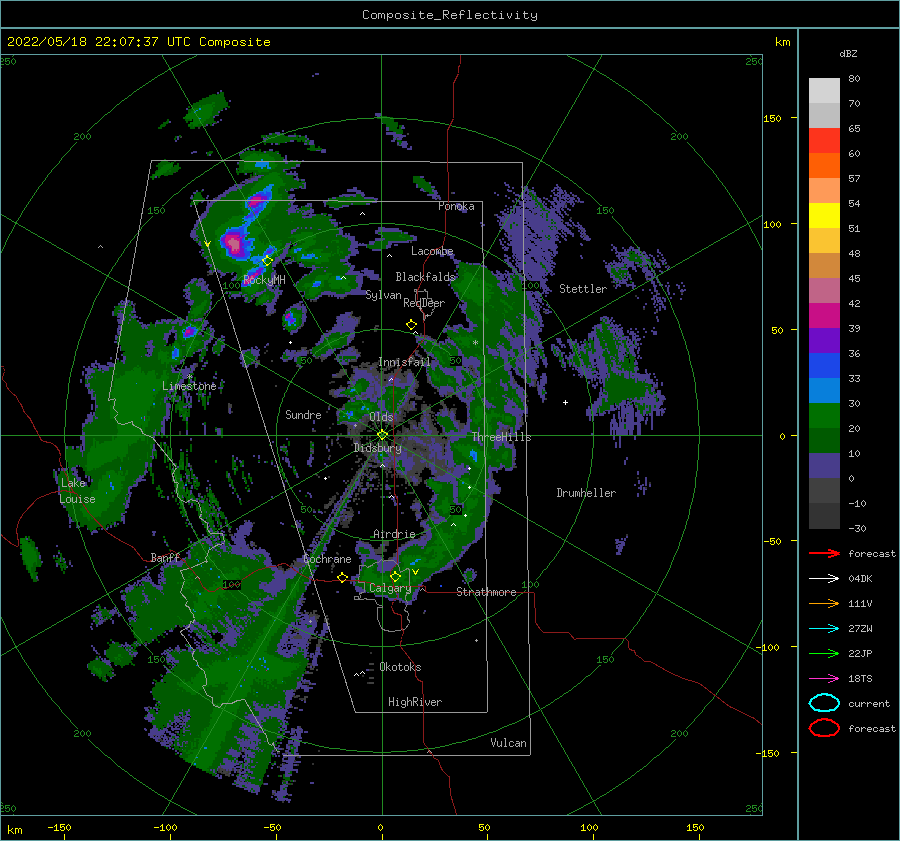Select the cyan 27ZW arrow icon
Image resolution: width=900 pixels, height=841 pixels.
(x=824, y=629)
